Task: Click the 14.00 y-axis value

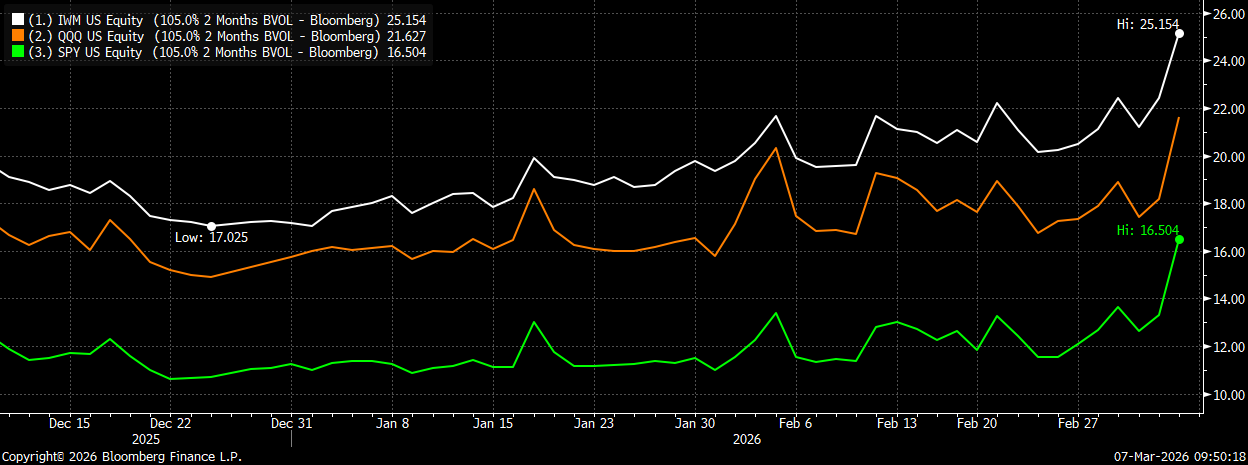Action: tap(1227, 299)
